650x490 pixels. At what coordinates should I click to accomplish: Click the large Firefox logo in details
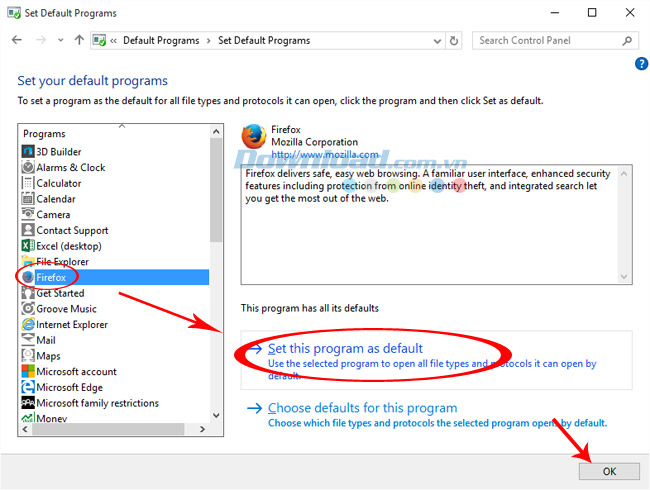point(253,136)
